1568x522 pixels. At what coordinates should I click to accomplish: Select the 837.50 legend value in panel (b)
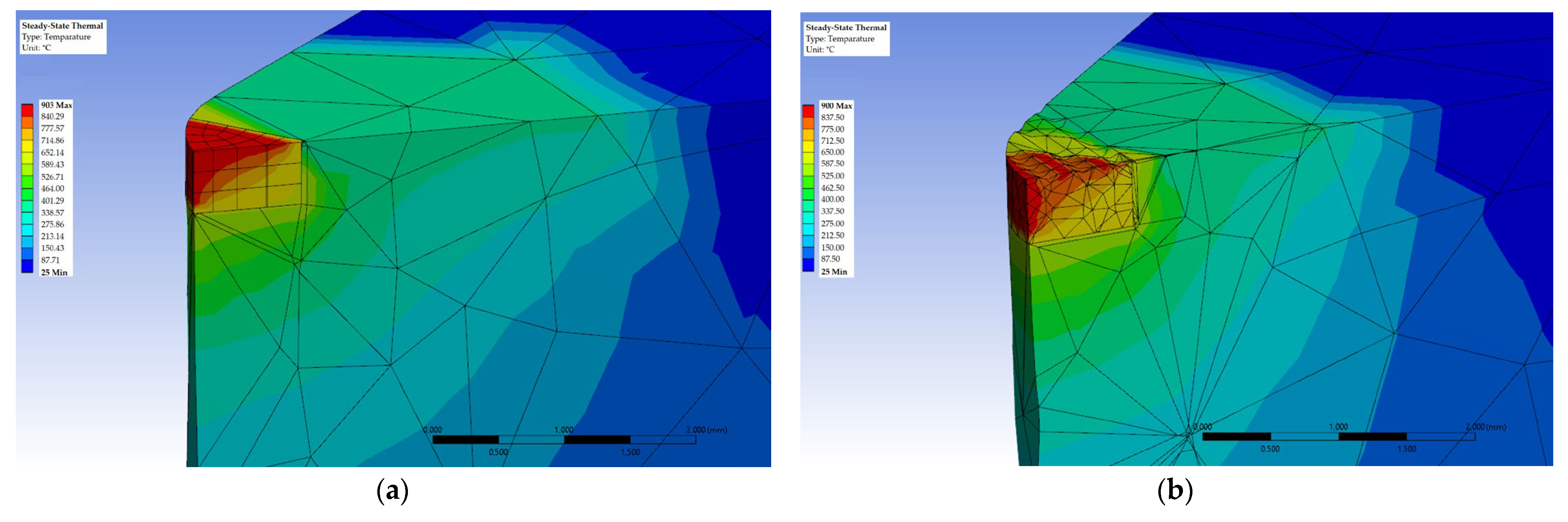(832, 117)
